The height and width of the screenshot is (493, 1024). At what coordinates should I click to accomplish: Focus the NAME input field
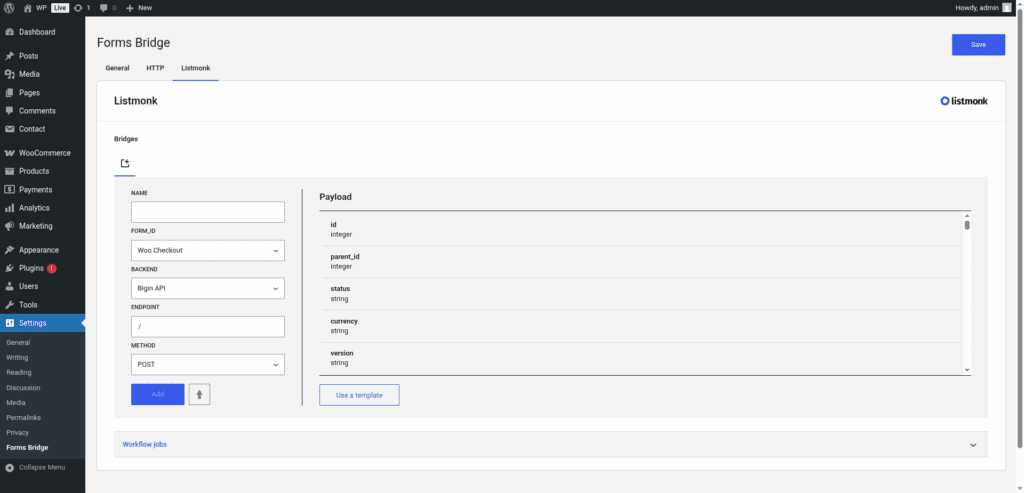(x=208, y=212)
